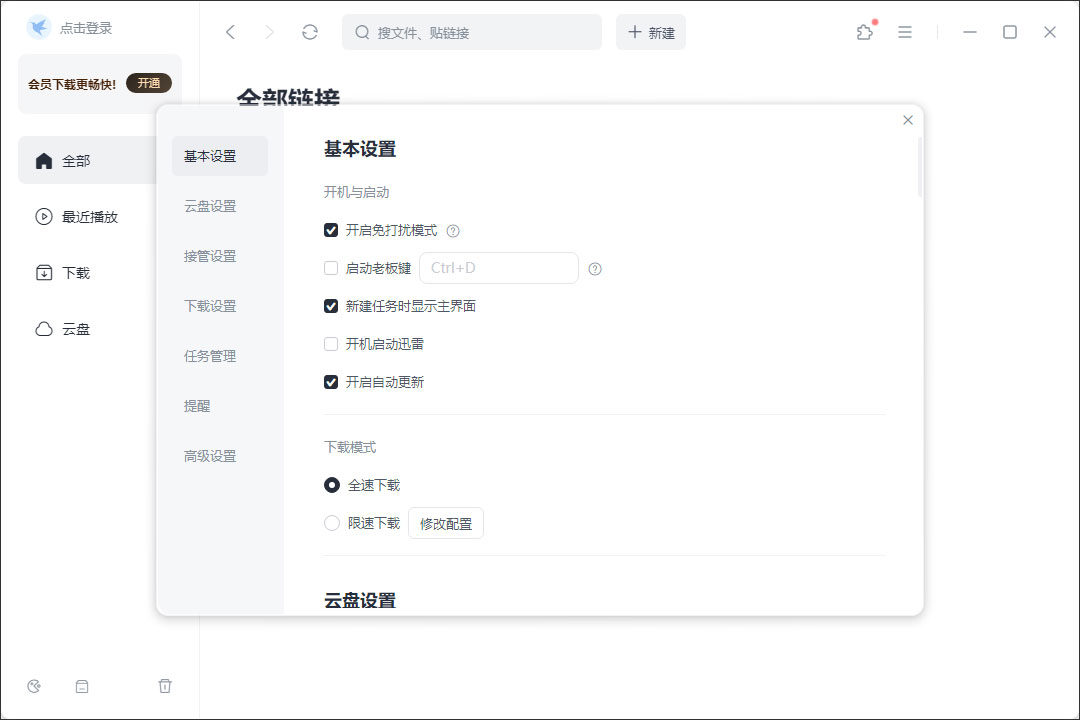This screenshot has width=1080, height=720.
Task: Open the 任务管理 settings section
Action: click(209, 355)
